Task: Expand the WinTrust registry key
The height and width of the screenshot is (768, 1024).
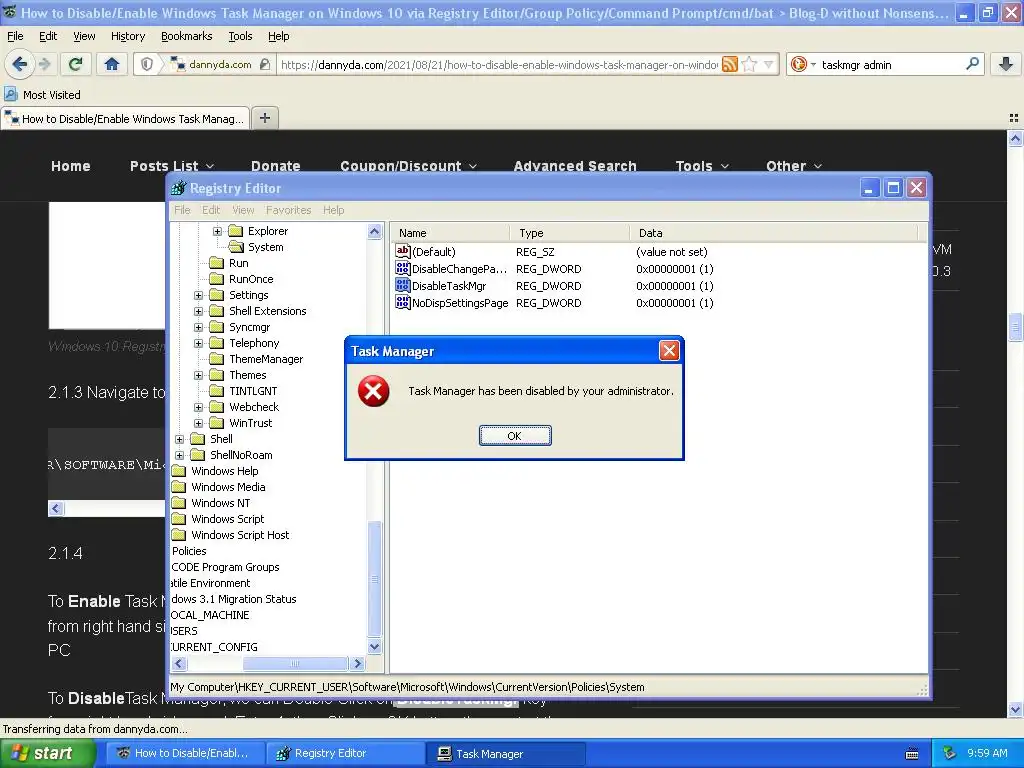Action: 199,423
